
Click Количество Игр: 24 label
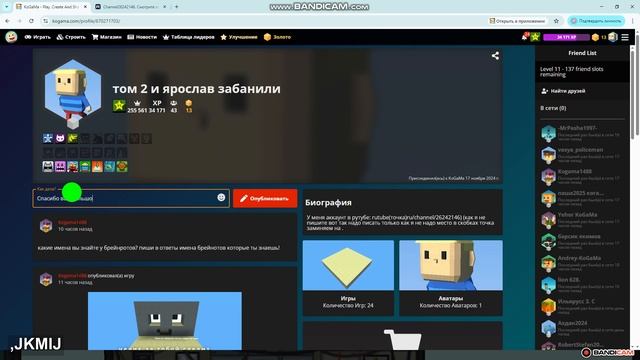pyautogui.click(x=348, y=305)
